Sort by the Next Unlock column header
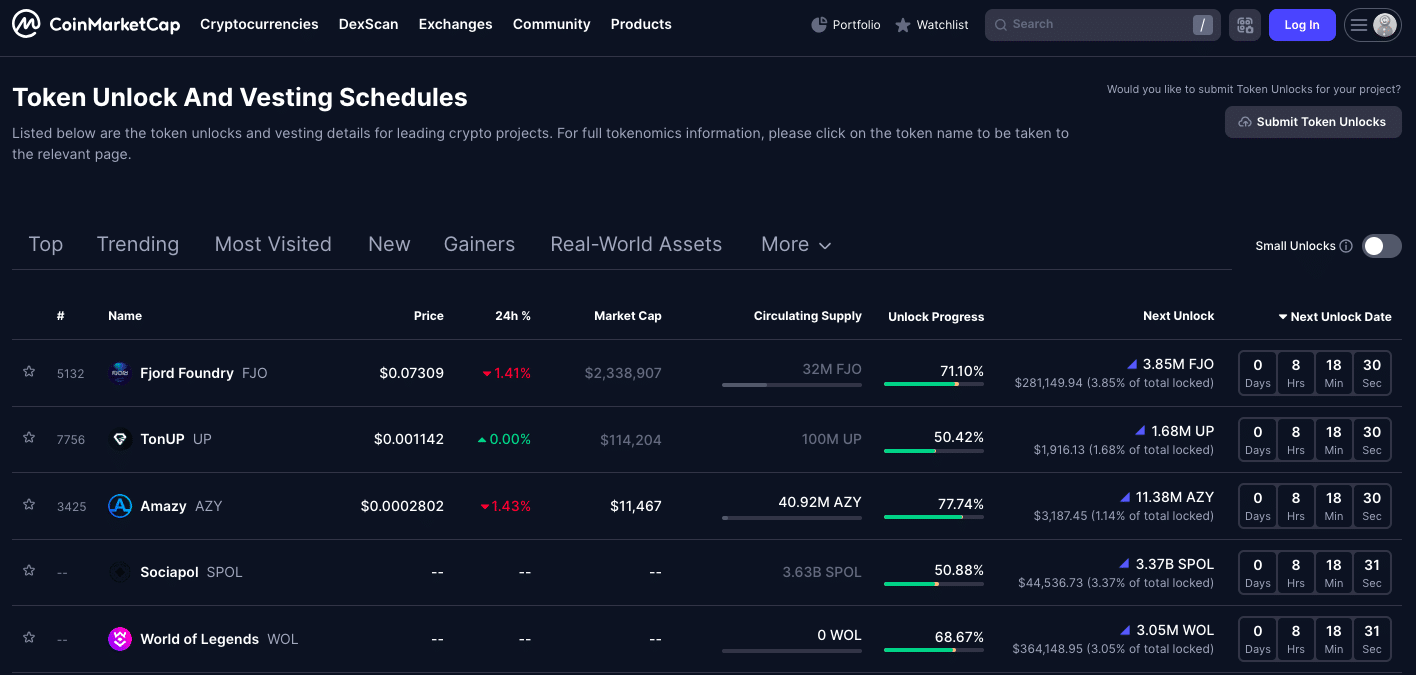Screen dimensions: 1416x675 [x=1178, y=316]
